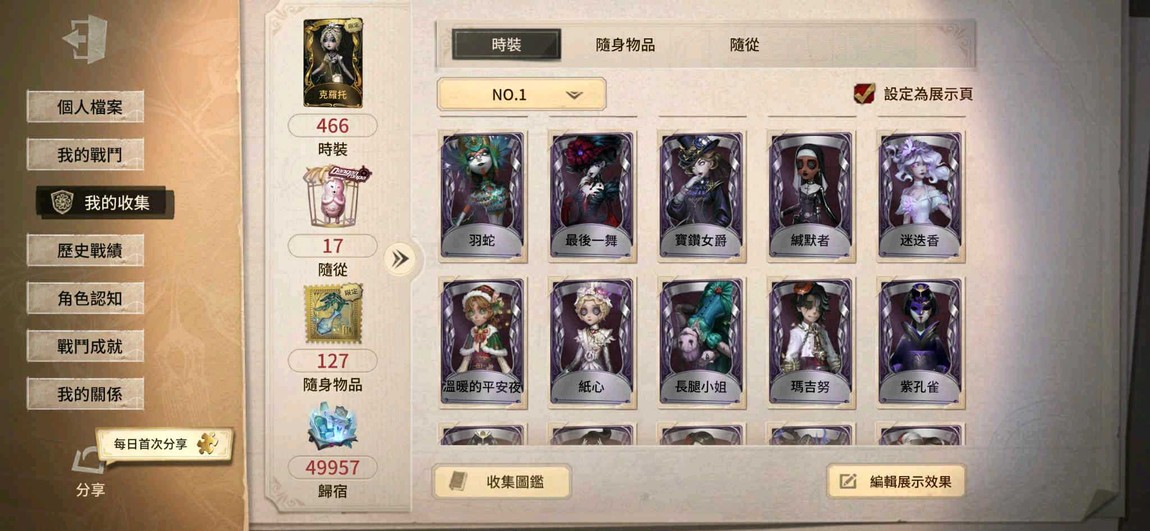This screenshot has width=1150, height=531.
Task: Select the caged pink follower icon
Action: click(334, 195)
